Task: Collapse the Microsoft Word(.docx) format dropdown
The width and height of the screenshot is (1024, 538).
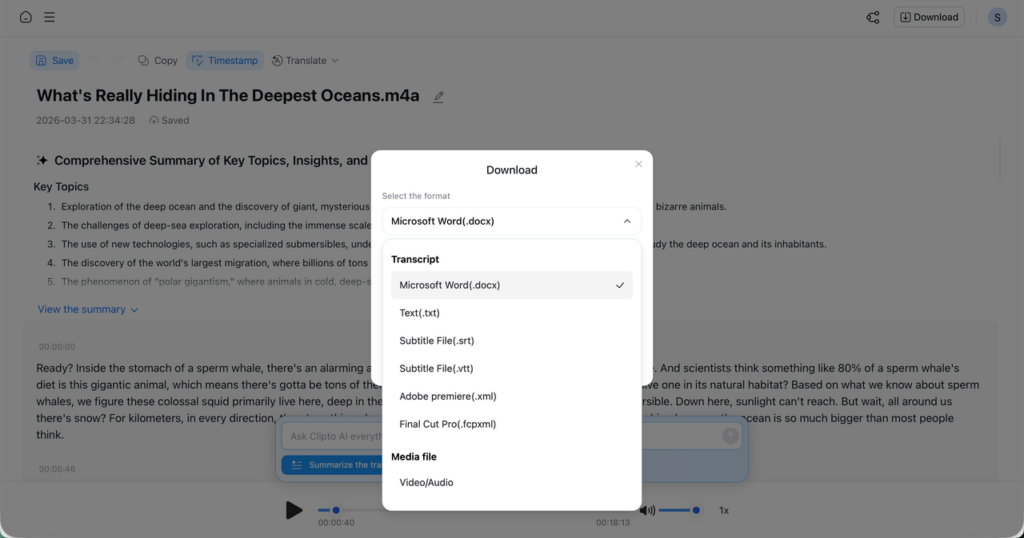Action: coord(511,221)
